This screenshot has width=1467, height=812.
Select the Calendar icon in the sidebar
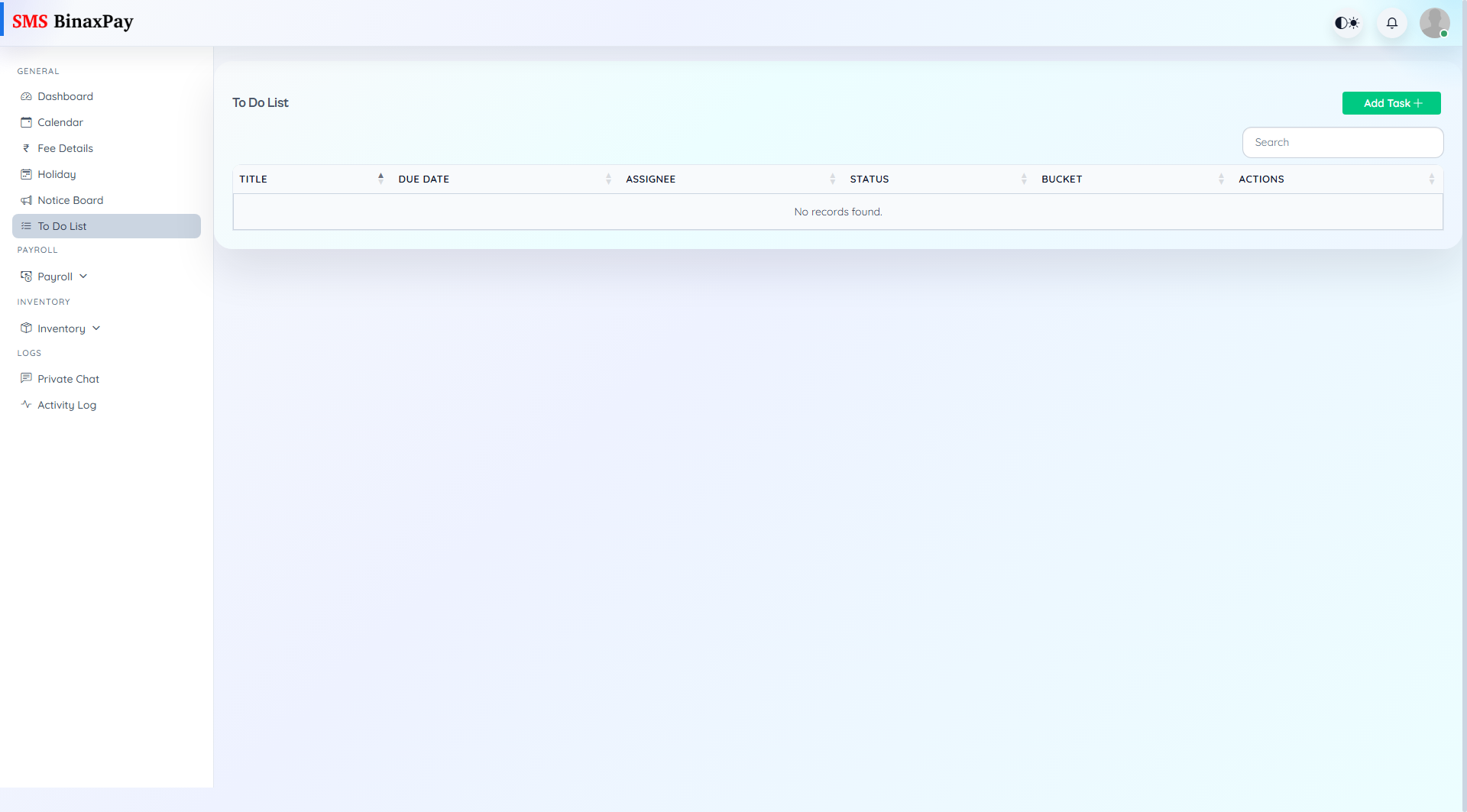point(26,122)
